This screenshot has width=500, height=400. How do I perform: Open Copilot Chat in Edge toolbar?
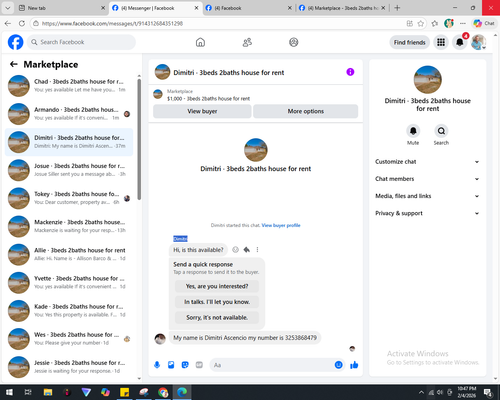click(x=484, y=23)
